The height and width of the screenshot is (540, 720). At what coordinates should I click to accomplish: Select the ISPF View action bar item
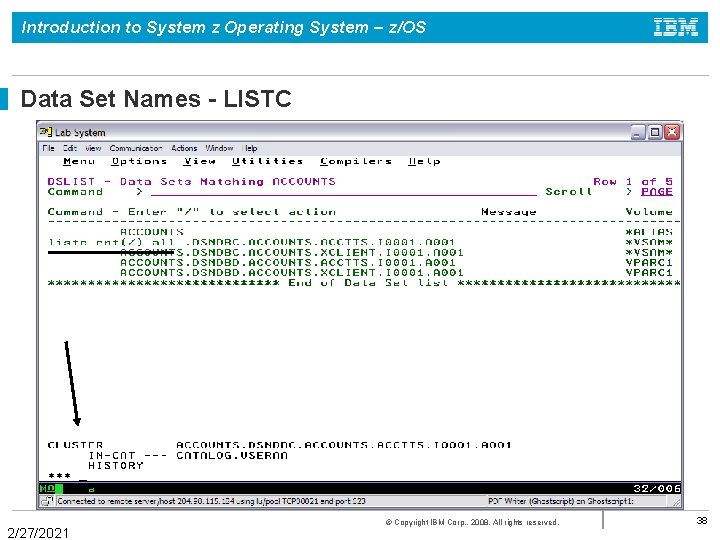(x=199, y=161)
